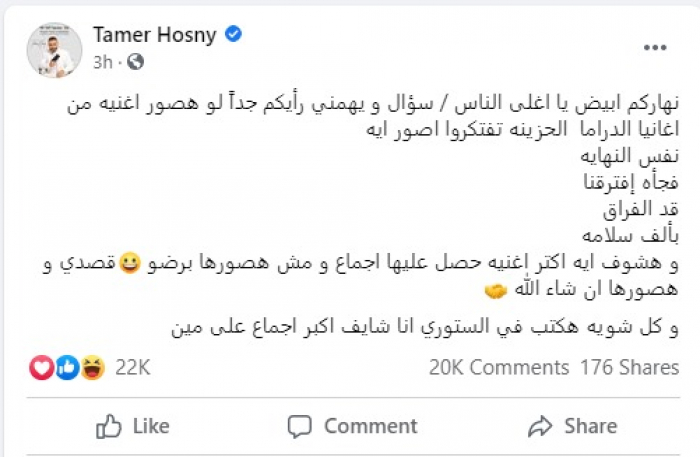View the 22K reactions list

point(132,368)
